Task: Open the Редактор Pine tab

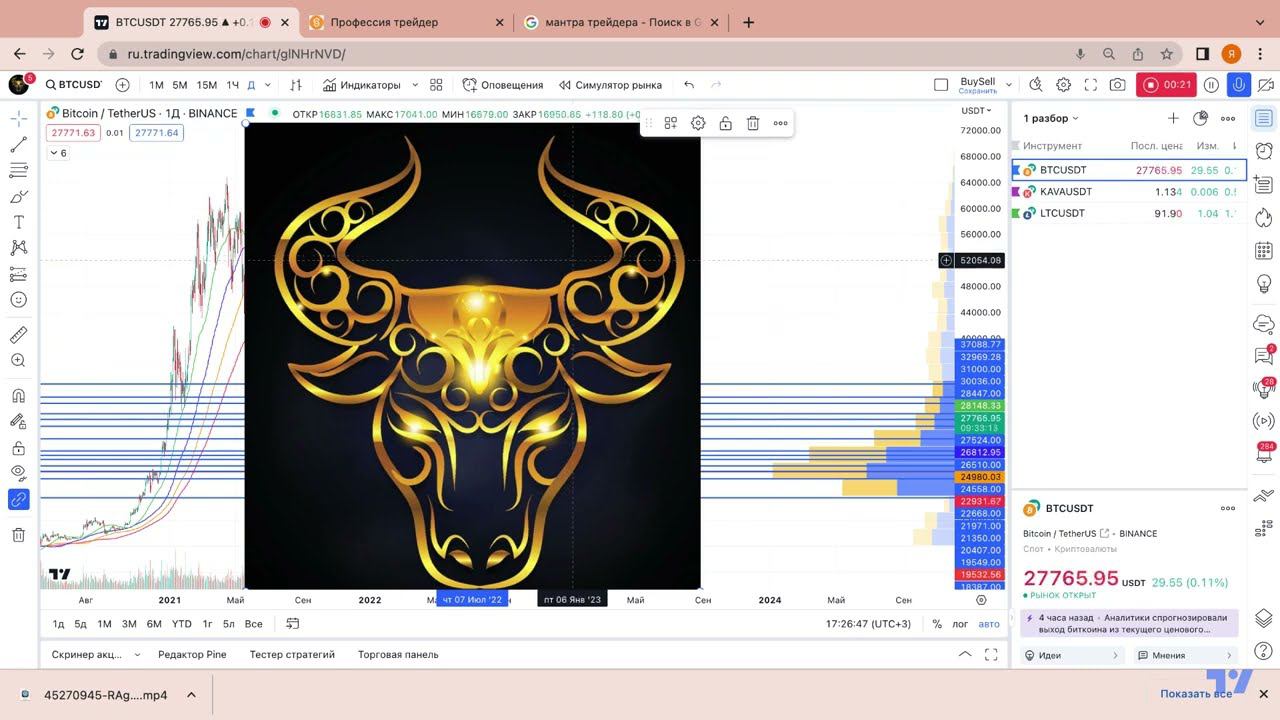Action: pyautogui.click(x=192, y=655)
